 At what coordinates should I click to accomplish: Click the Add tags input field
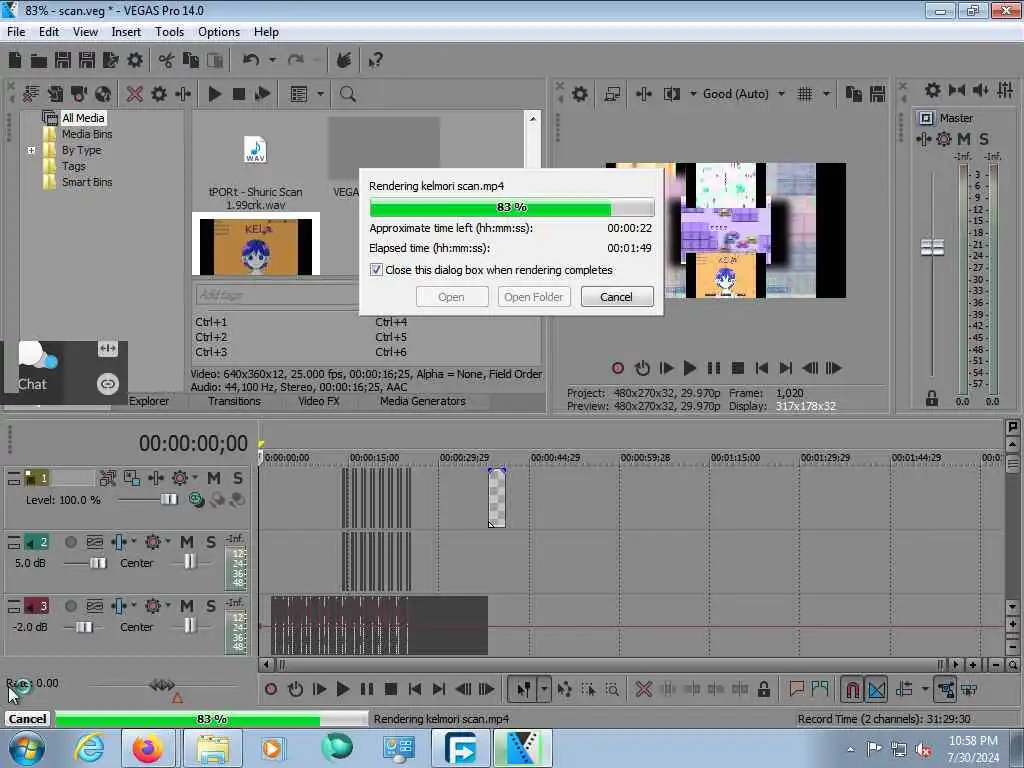pos(277,295)
